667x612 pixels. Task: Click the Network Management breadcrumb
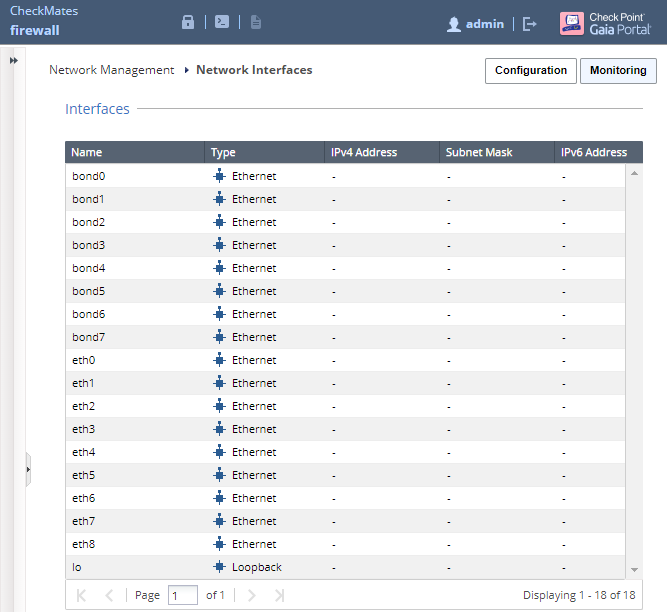click(x=111, y=70)
